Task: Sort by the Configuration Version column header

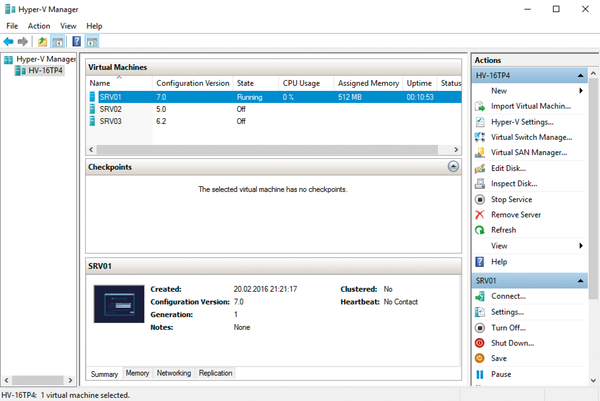Action: [192, 83]
